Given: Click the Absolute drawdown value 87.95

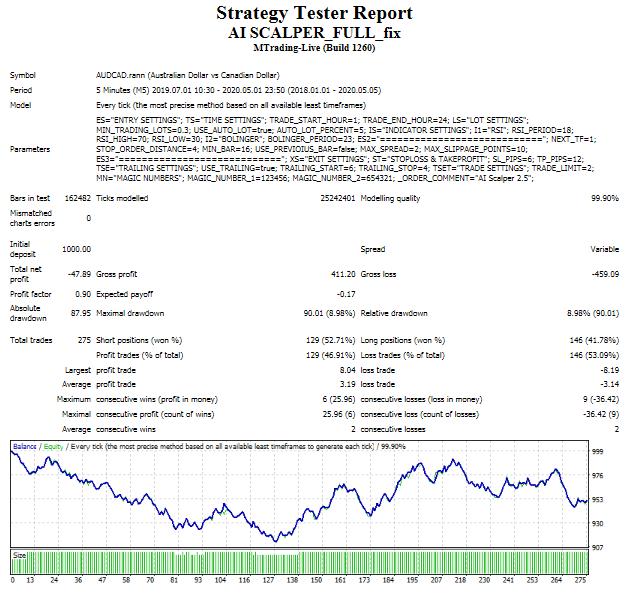Looking at the screenshot, I should [x=81, y=313].
